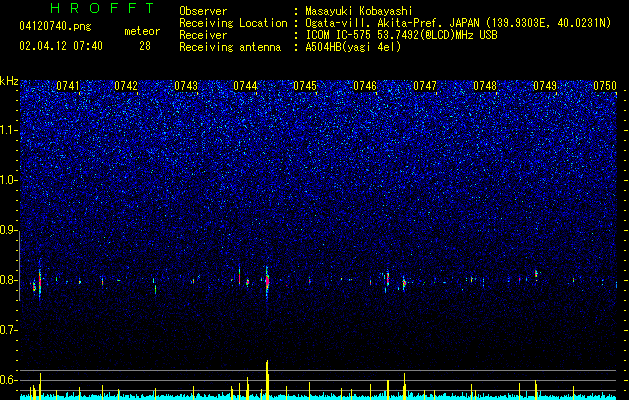
Task: Click the Receiving antenna label
Action: pyautogui.click(x=230, y=47)
